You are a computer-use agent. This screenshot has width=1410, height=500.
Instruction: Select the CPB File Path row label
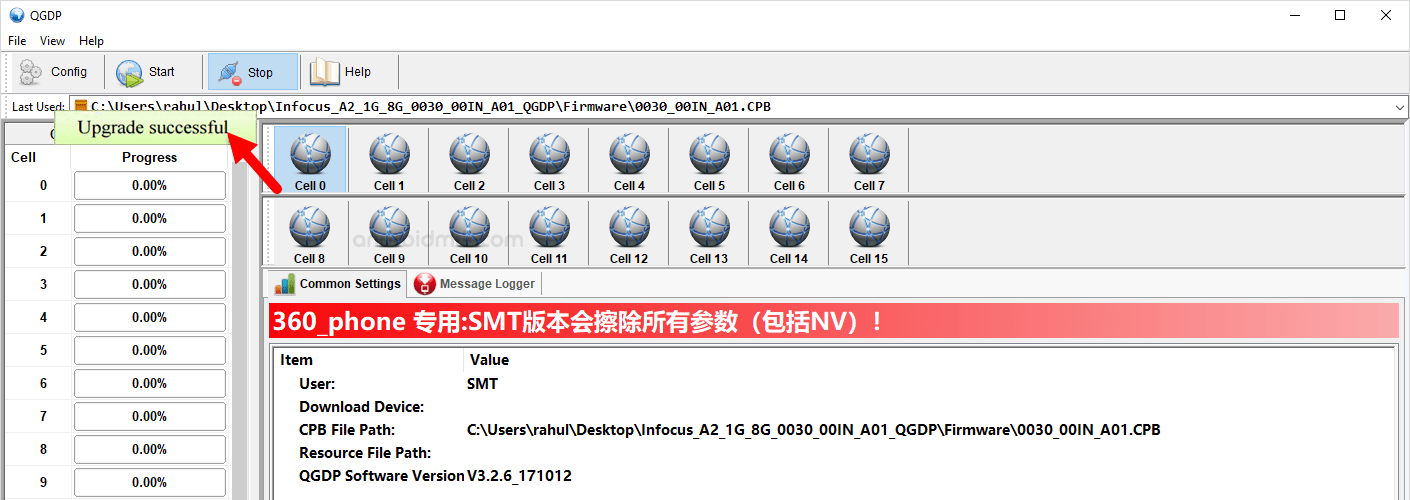[x=347, y=429]
